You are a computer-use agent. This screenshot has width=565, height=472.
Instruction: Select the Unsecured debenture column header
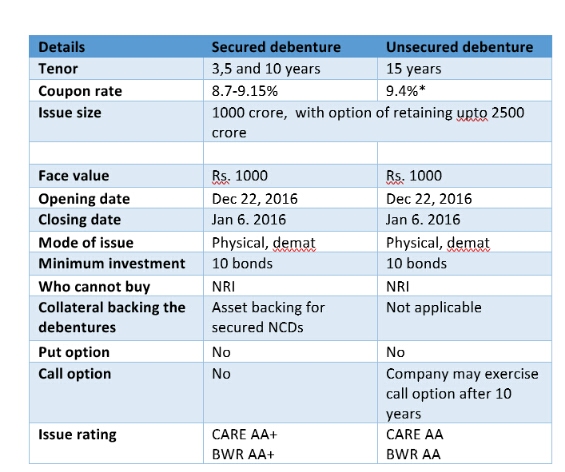(x=464, y=47)
